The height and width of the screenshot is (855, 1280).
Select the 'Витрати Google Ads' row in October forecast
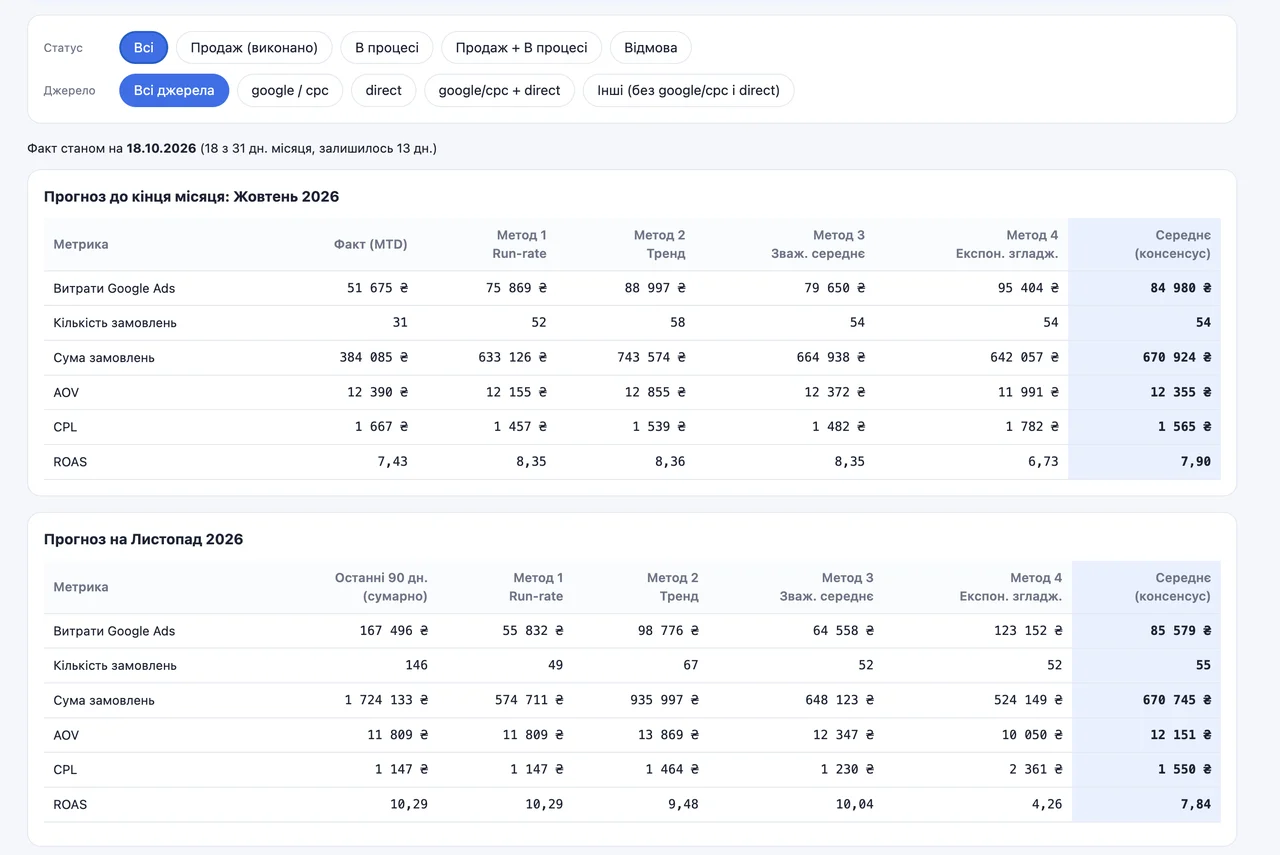pos(632,288)
